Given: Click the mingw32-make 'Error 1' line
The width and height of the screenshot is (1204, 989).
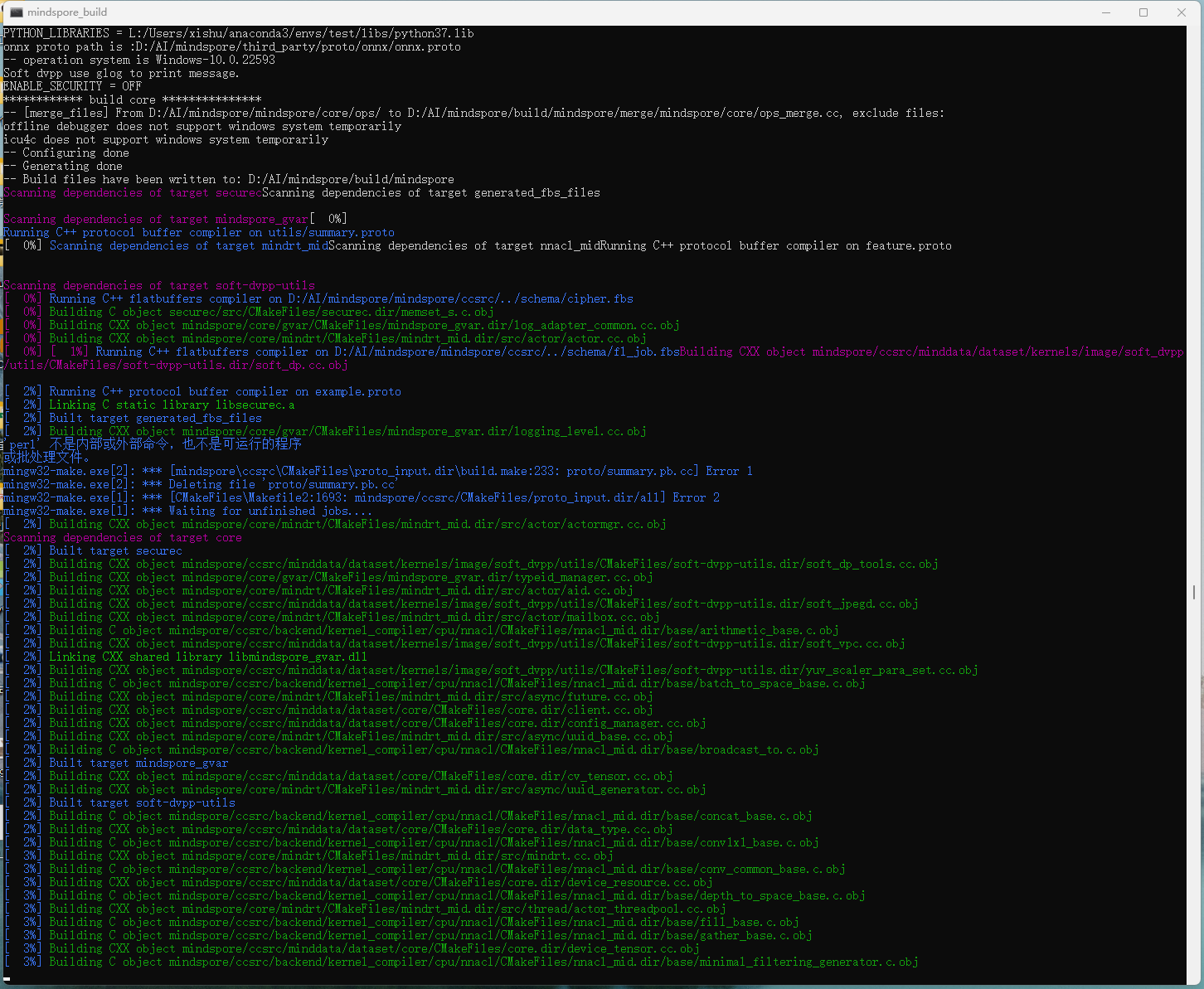Looking at the screenshot, I should point(378,471).
